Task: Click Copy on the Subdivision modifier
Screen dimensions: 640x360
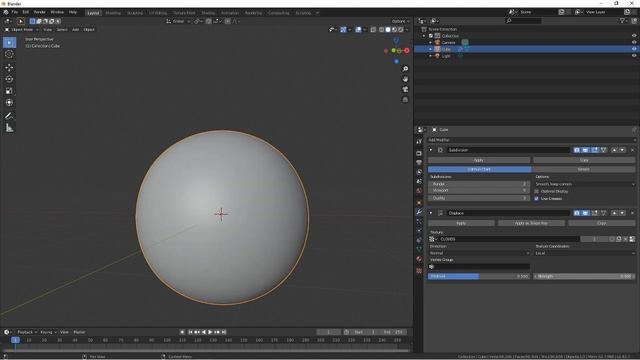Action: click(x=584, y=160)
